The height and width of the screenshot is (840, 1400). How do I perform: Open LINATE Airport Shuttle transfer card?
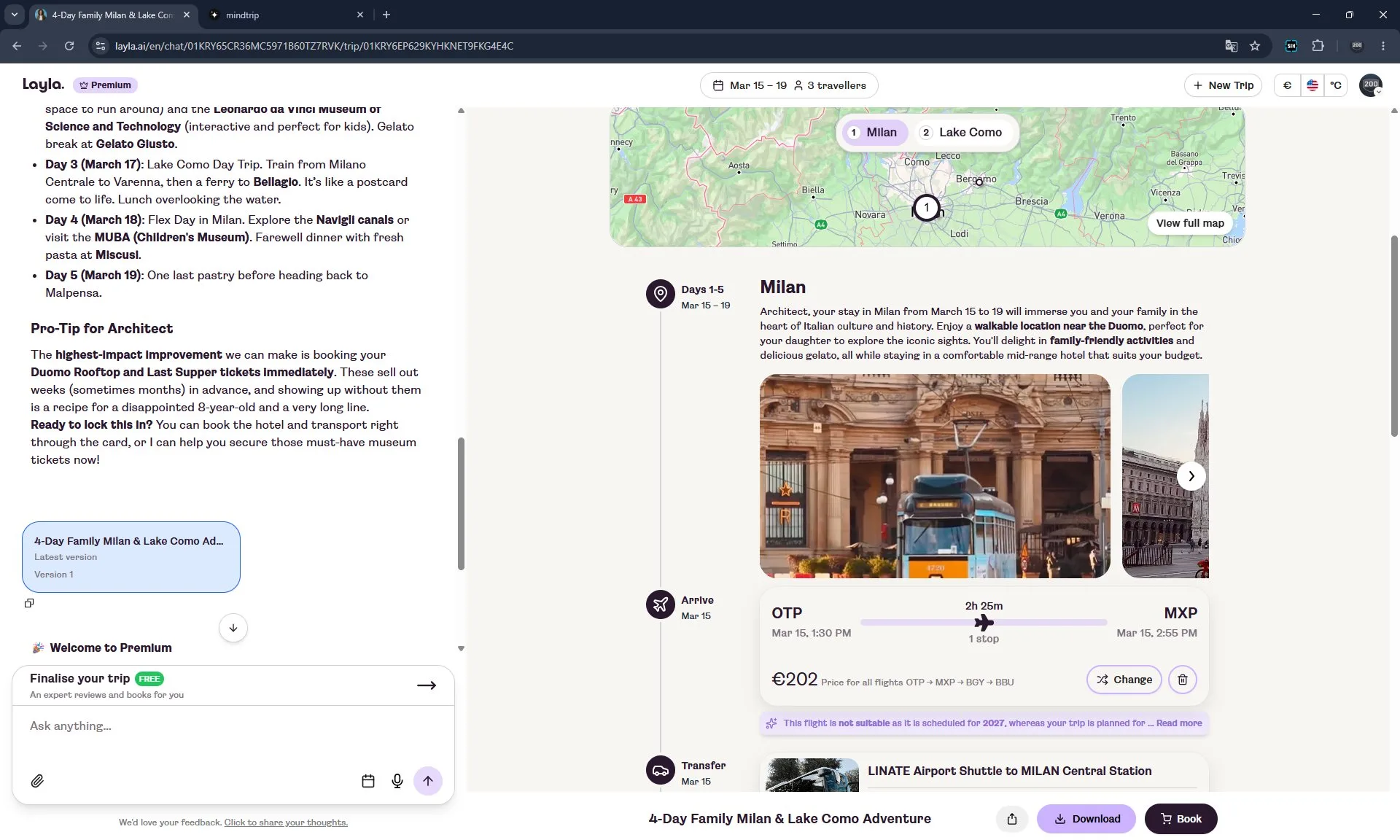pos(984,773)
